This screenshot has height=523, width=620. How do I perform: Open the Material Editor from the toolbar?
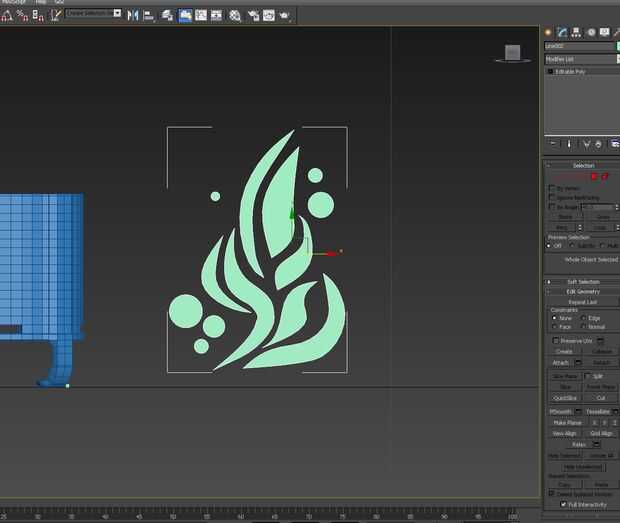click(235, 15)
